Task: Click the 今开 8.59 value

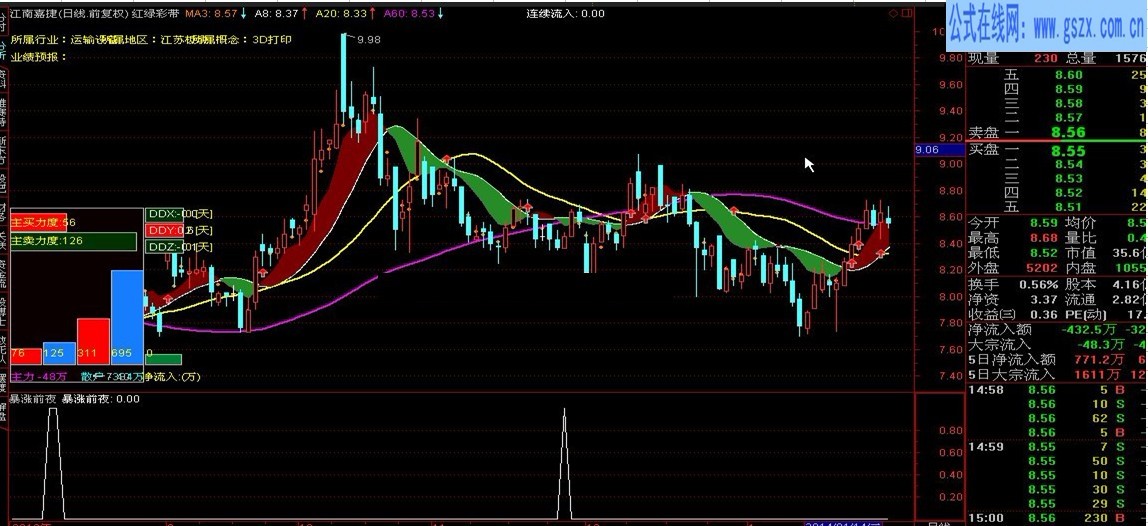Action: (1044, 223)
